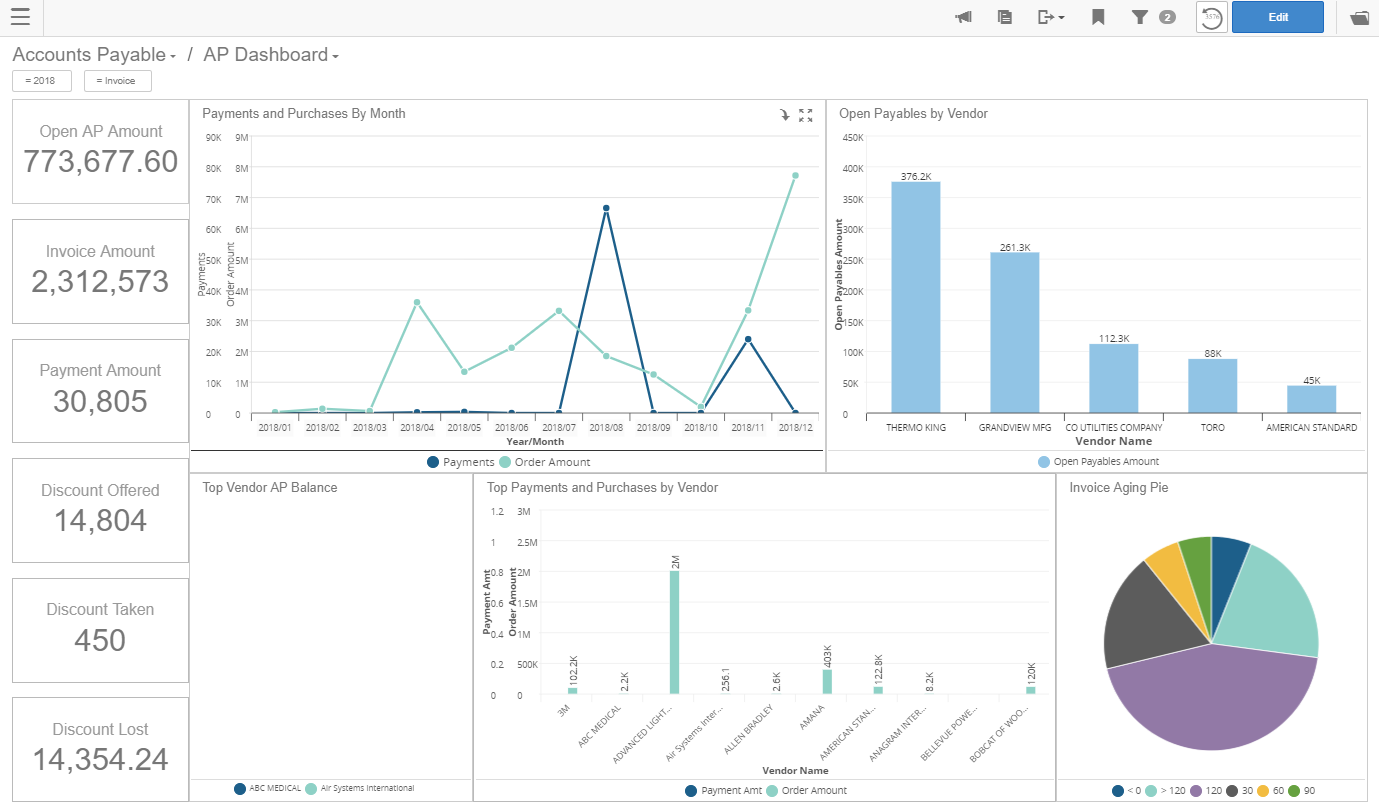Click the megaphone announcement icon
1379x807 pixels.
tap(962, 17)
